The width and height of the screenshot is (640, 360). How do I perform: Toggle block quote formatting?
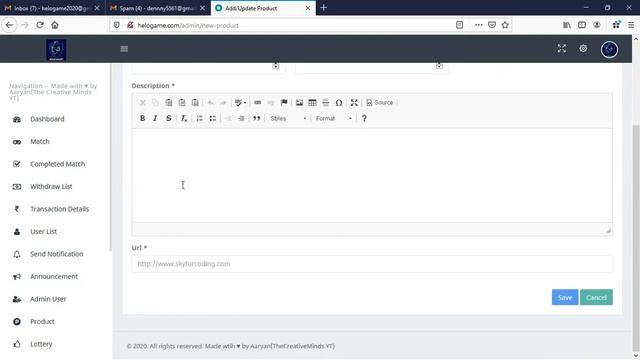(256, 118)
